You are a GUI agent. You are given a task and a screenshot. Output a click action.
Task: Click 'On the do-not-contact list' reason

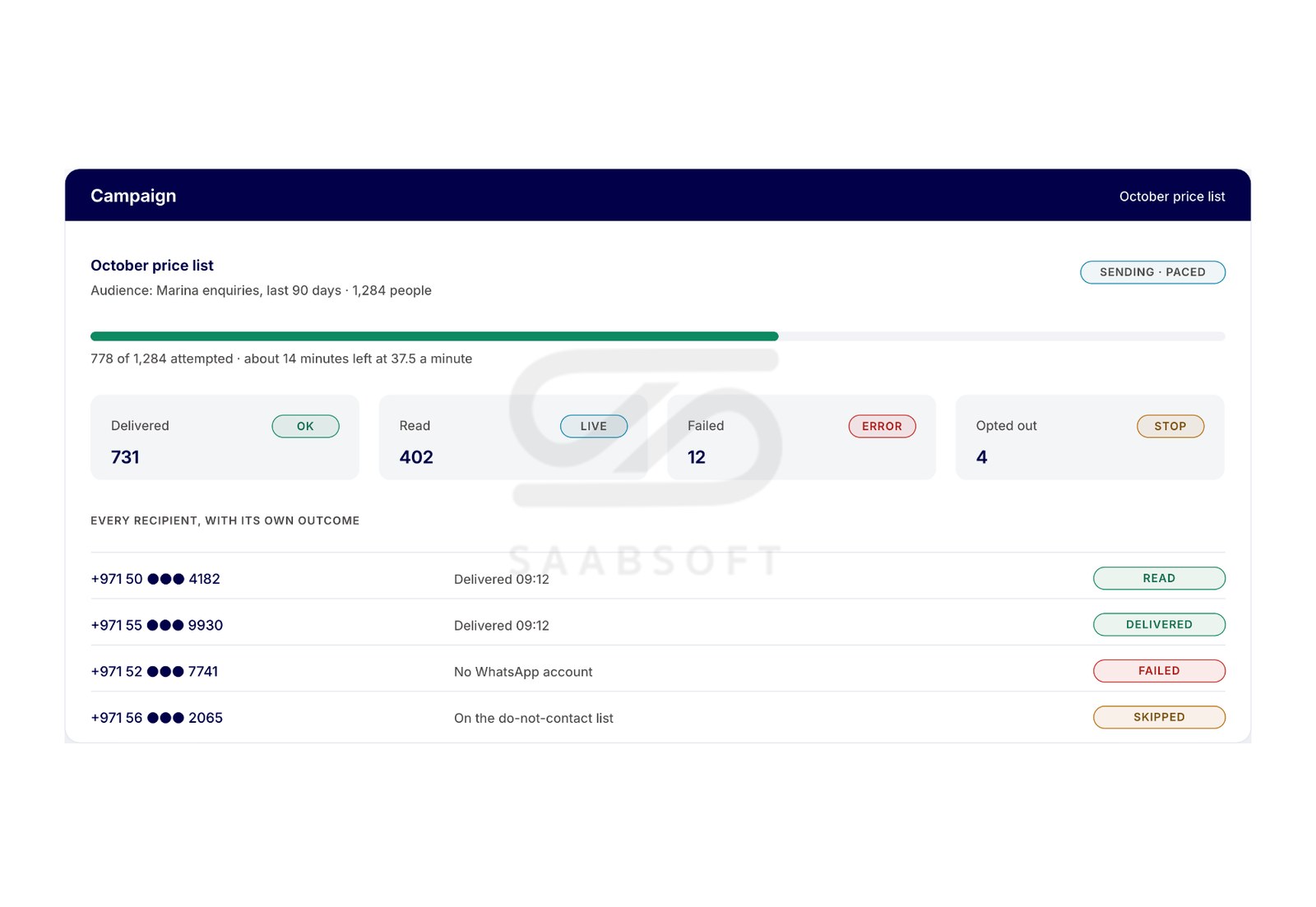(534, 718)
